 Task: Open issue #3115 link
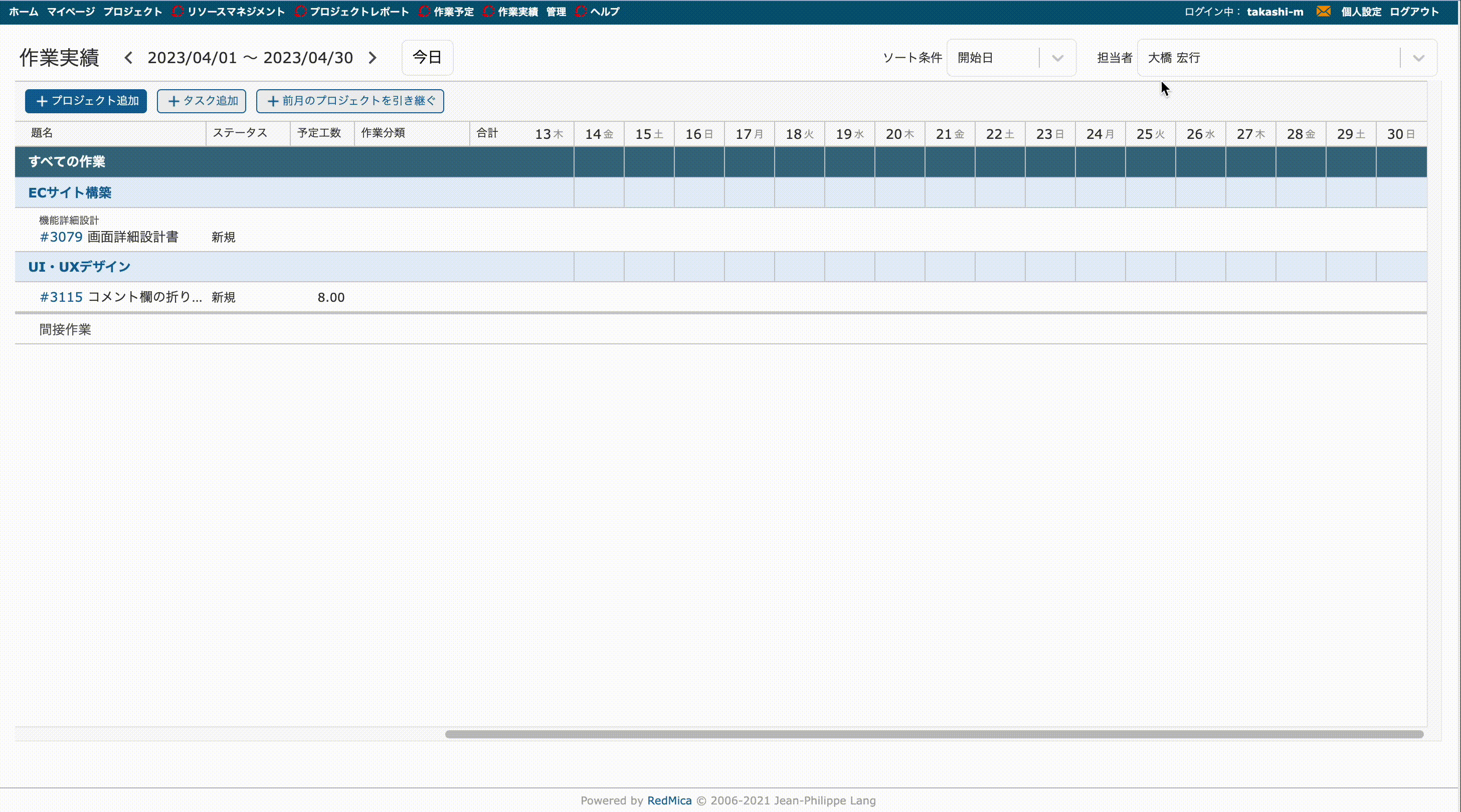pyautogui.click(x=61, y=297)
